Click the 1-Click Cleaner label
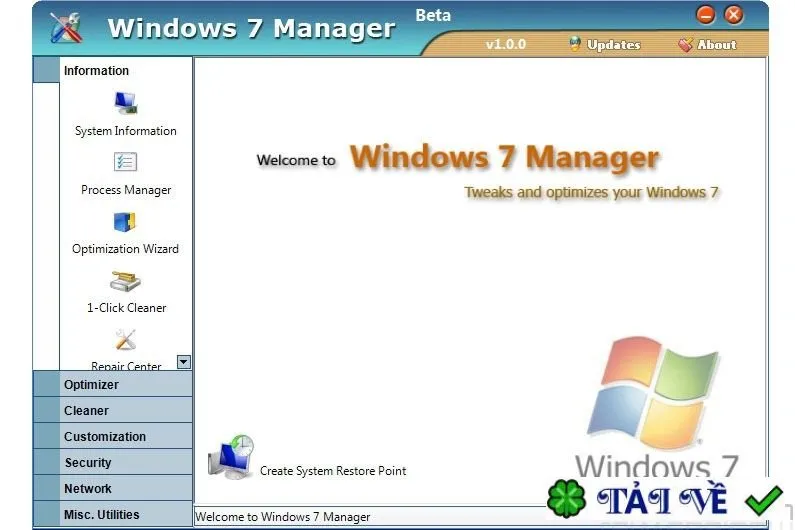 tap(126, 307)
